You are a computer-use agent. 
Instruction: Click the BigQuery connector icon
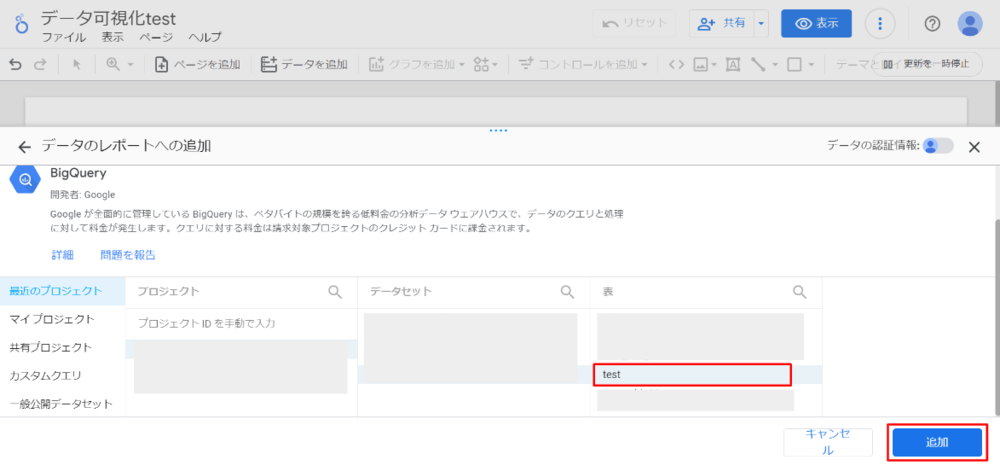25,180
